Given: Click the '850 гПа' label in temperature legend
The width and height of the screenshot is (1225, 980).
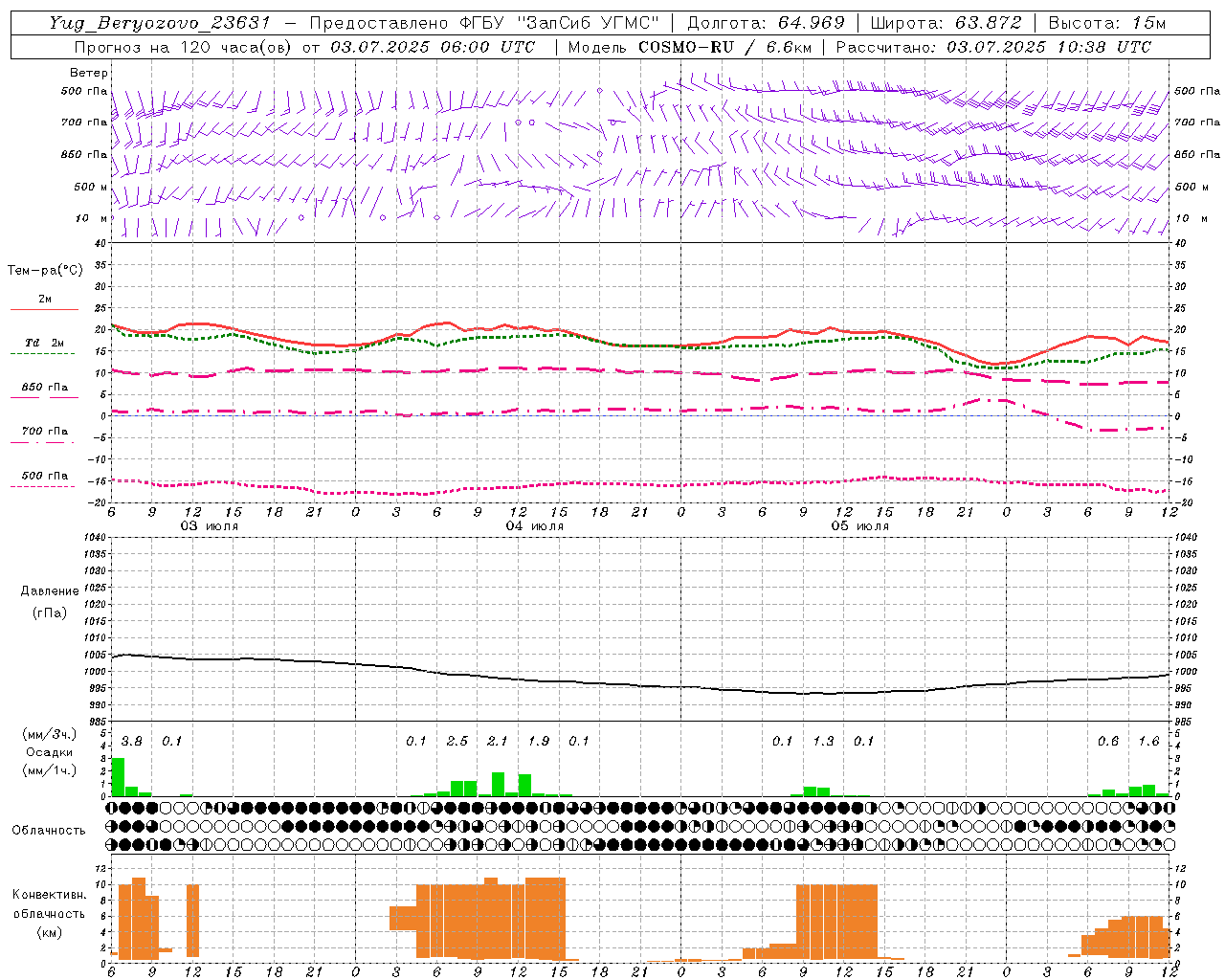Looking at the screenshot, I should coord(44,388).
